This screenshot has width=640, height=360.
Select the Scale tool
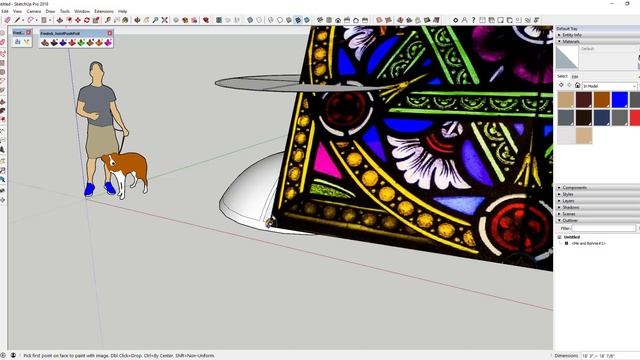tap(96, 20)
